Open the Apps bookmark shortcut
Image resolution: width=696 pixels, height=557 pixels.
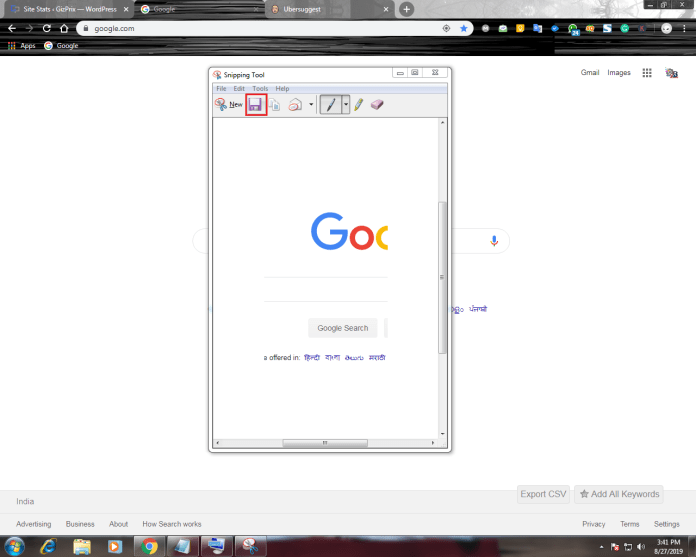click(x=21, y=46)
